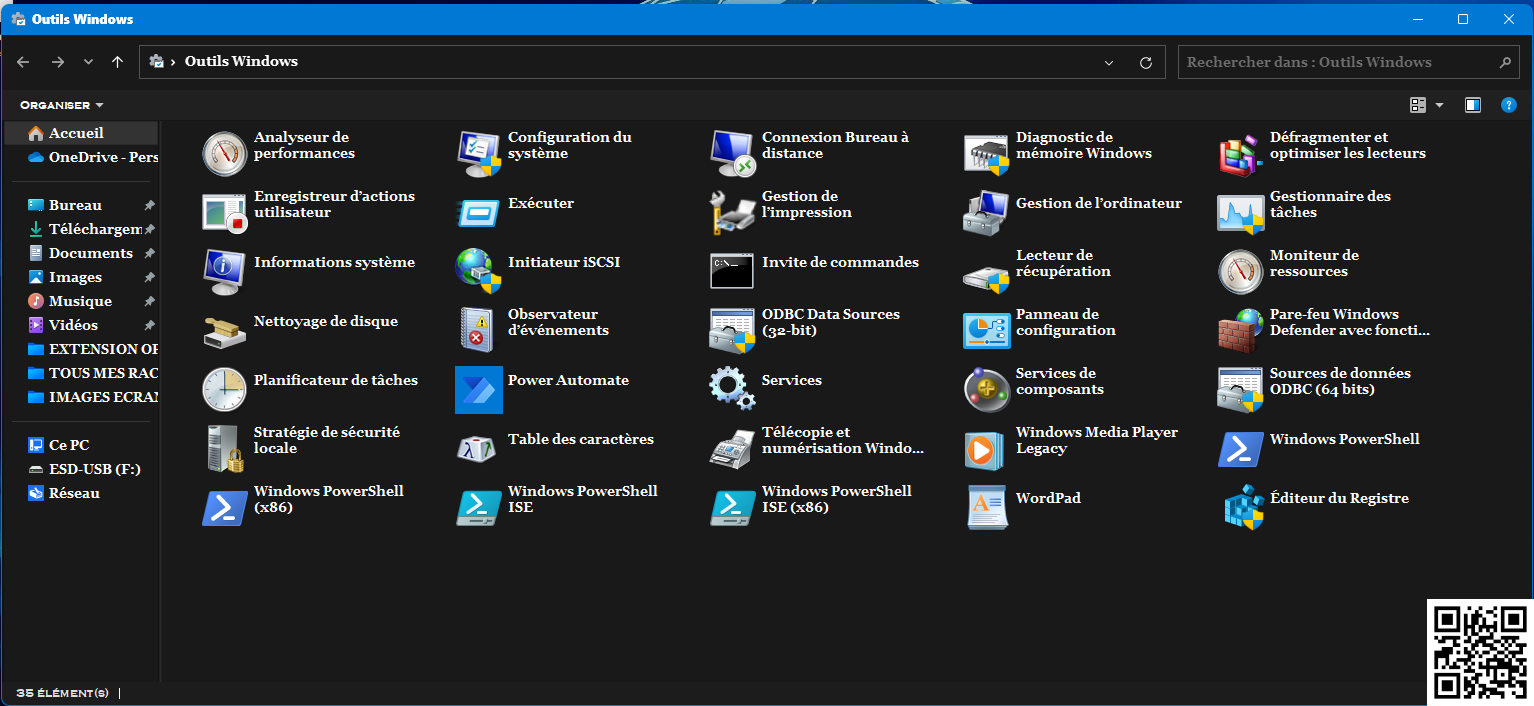
Task: Launch Invite de commandes icon
Action: 732,271
